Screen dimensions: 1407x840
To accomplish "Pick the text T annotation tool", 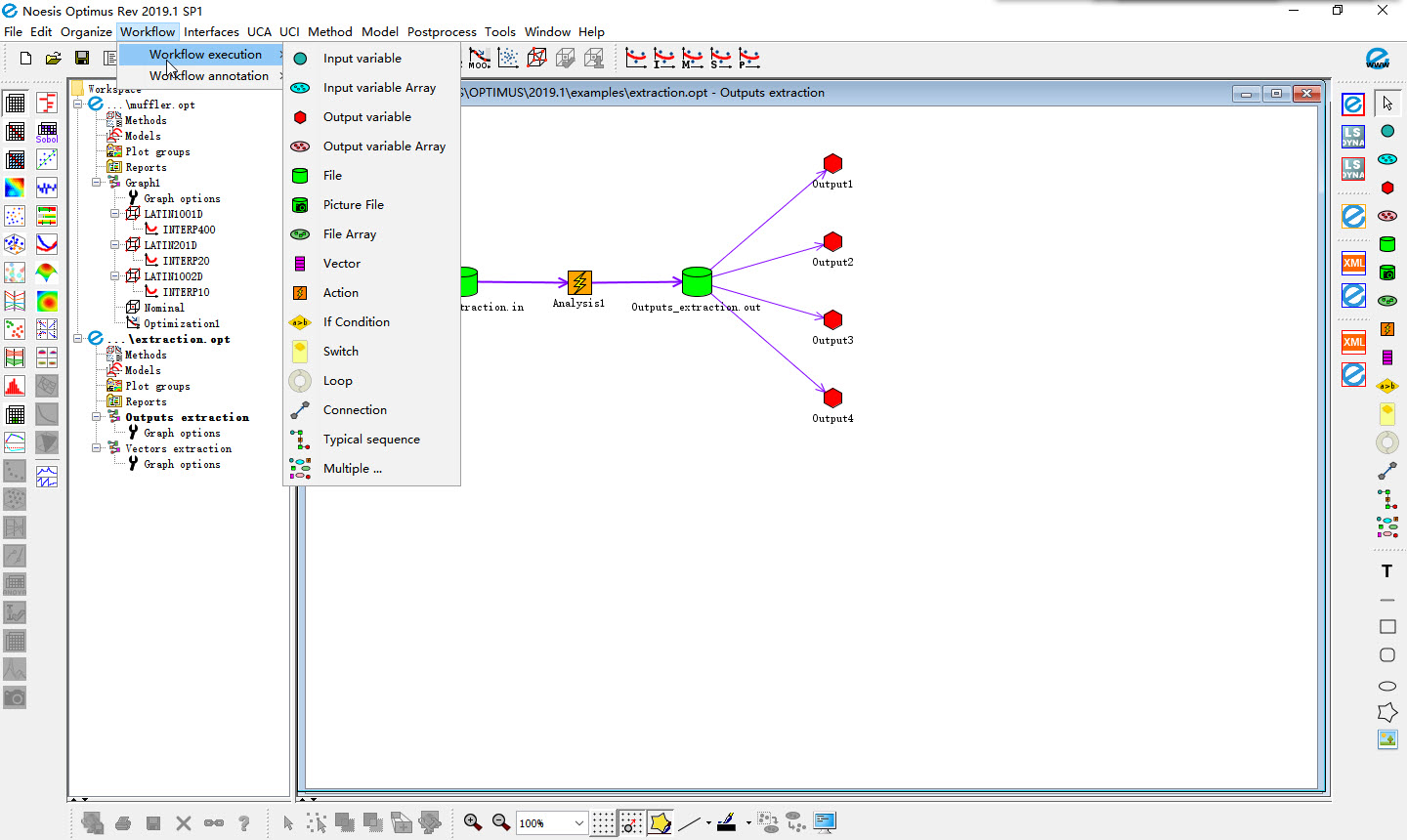I will pos(1386,571).
